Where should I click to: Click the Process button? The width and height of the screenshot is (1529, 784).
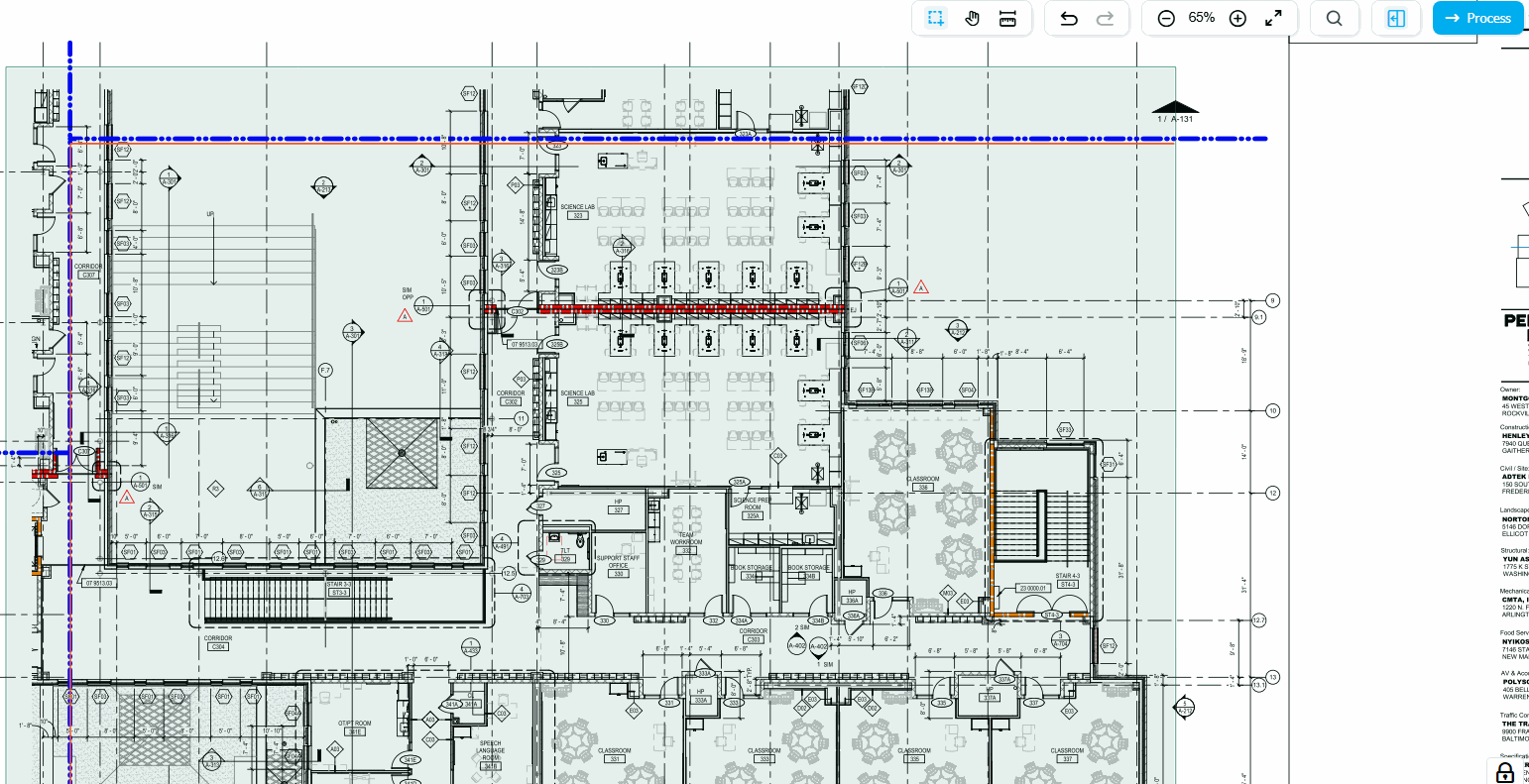[x=1478, y=18]
